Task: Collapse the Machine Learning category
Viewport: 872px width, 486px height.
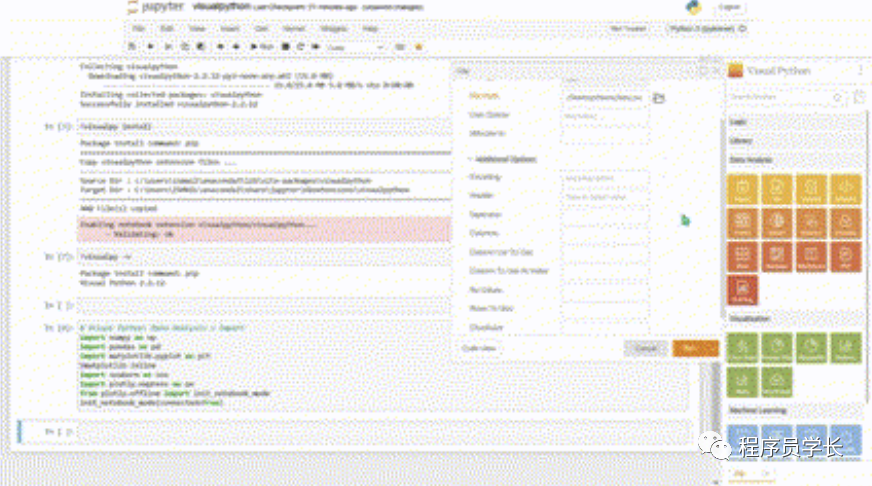Action: (795, 410)
